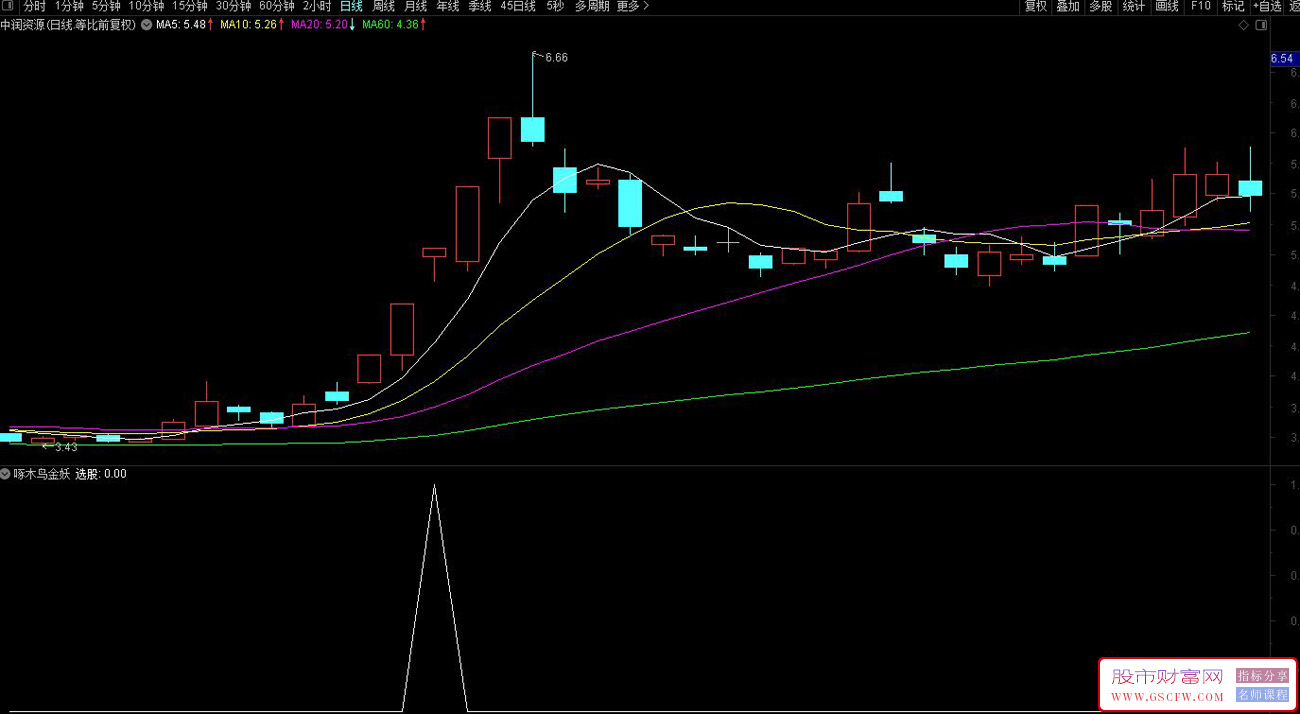Select the 周线 weekly period tab

tap(384, 6)
